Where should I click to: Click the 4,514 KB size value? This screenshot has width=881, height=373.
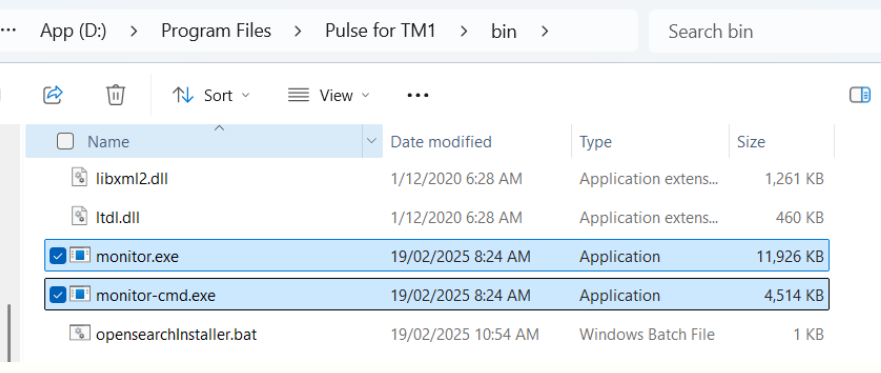tap(794, 295)
